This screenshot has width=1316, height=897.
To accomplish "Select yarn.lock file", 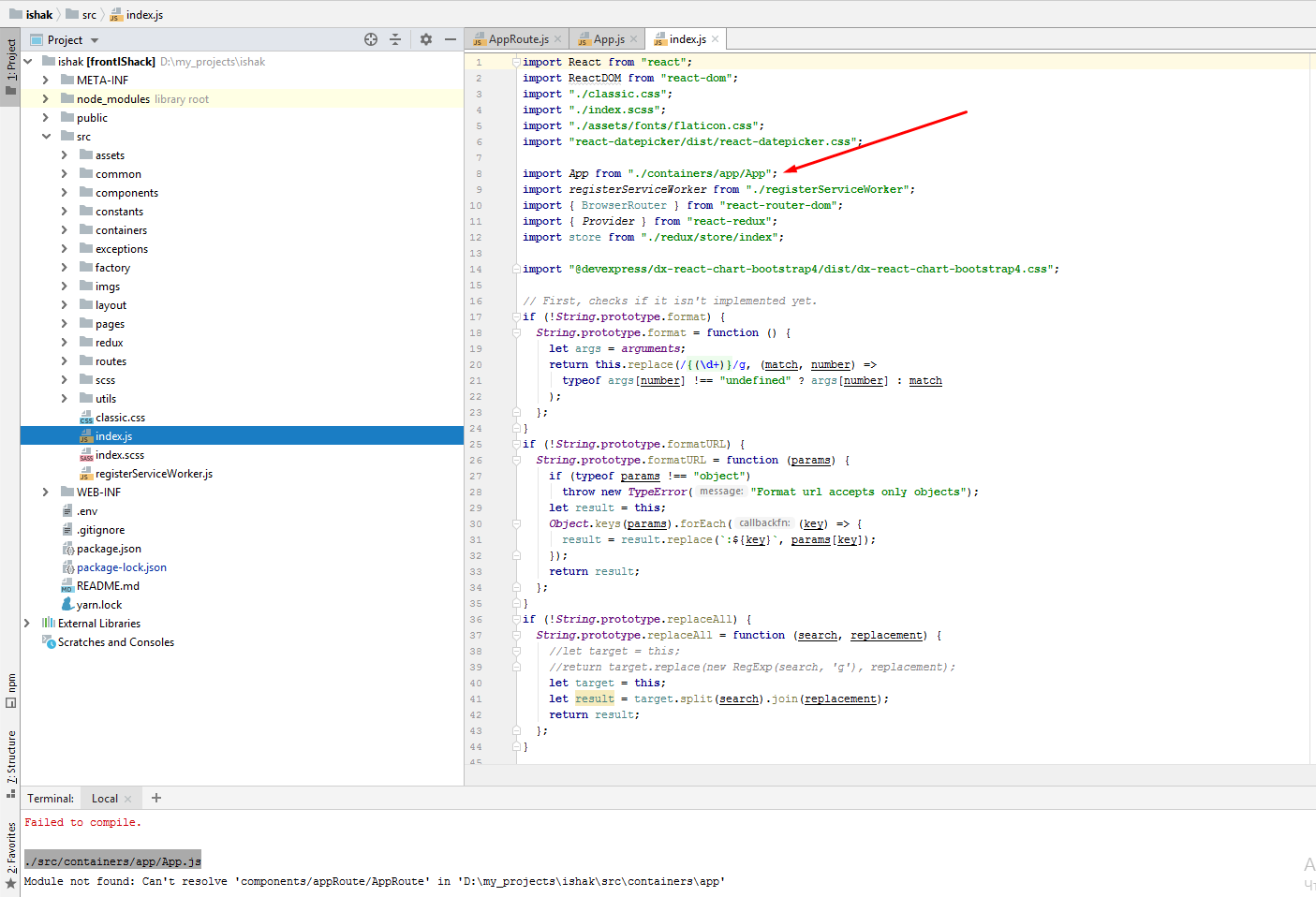I will click(99, 605).
